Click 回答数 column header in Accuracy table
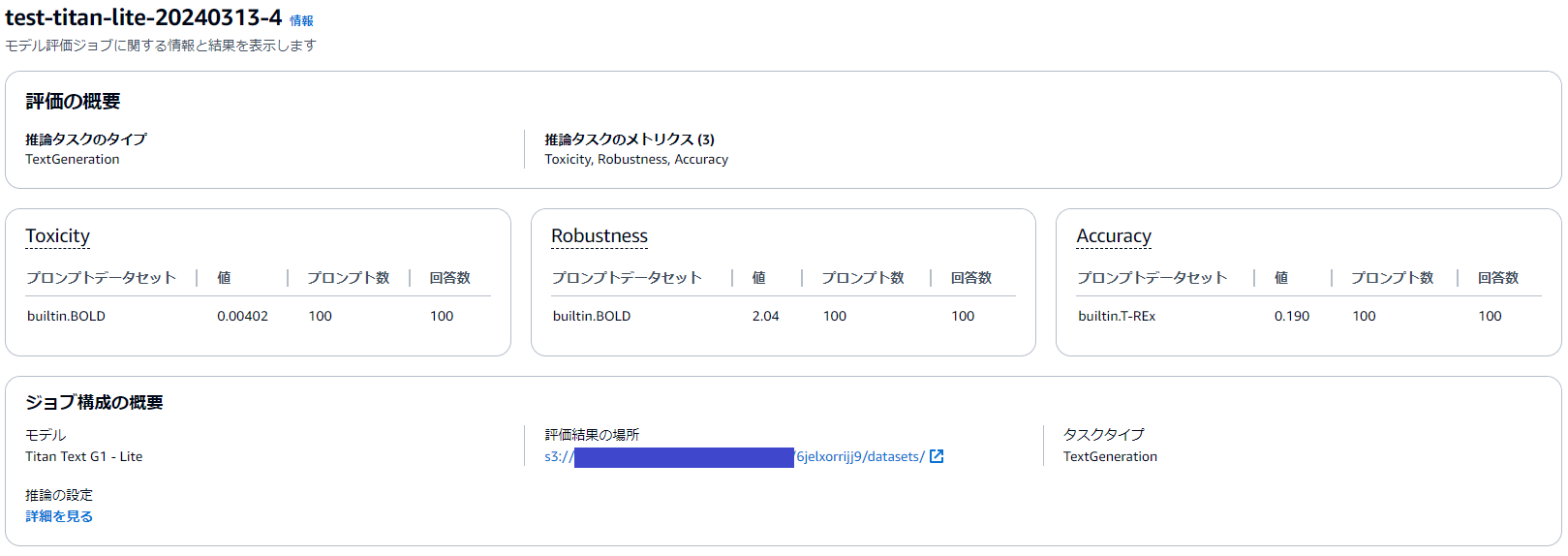The image size is (1568, 556). (1497, 278)
